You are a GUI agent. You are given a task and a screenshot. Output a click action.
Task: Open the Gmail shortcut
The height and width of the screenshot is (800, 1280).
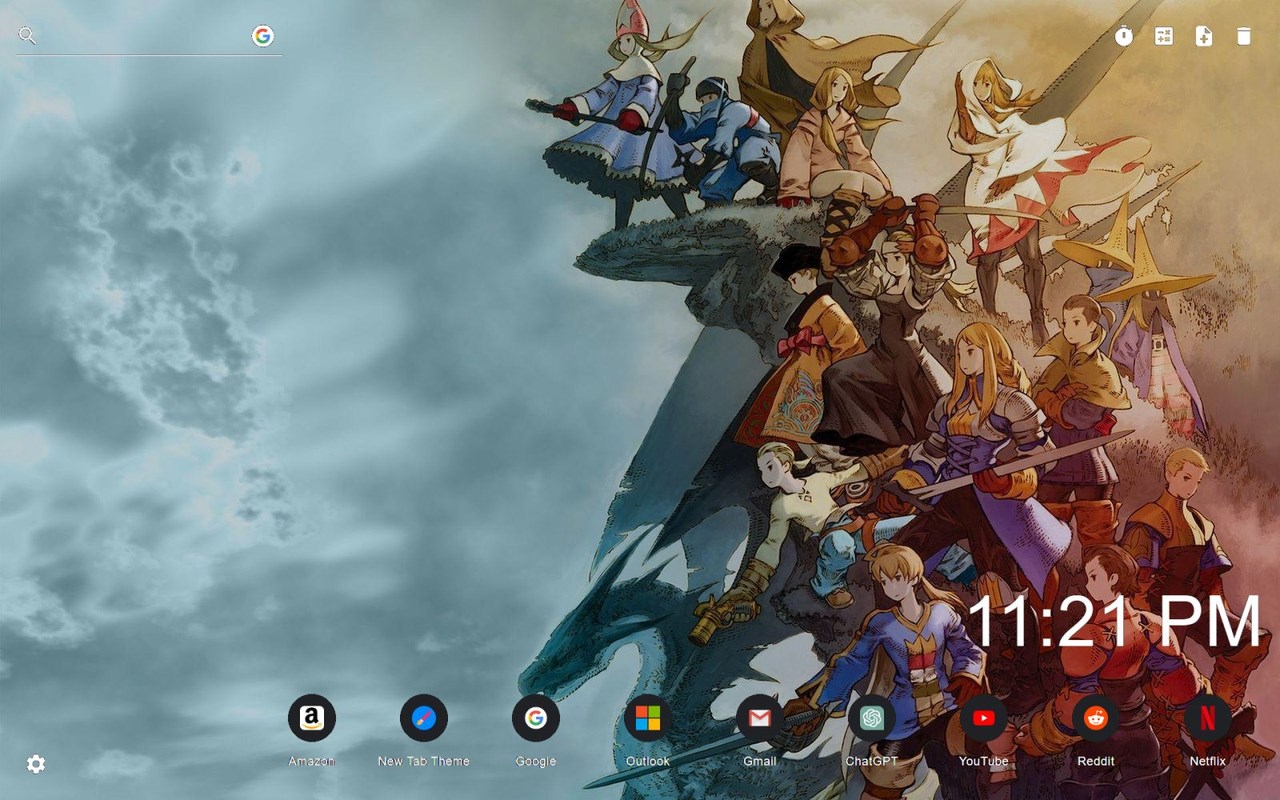[x=760, y=718]
